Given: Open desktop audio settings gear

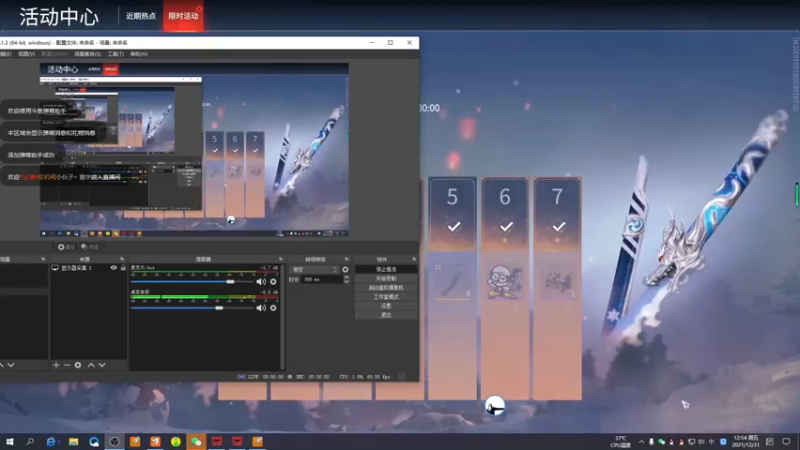Looking at the screenshot, I should 273,308.
